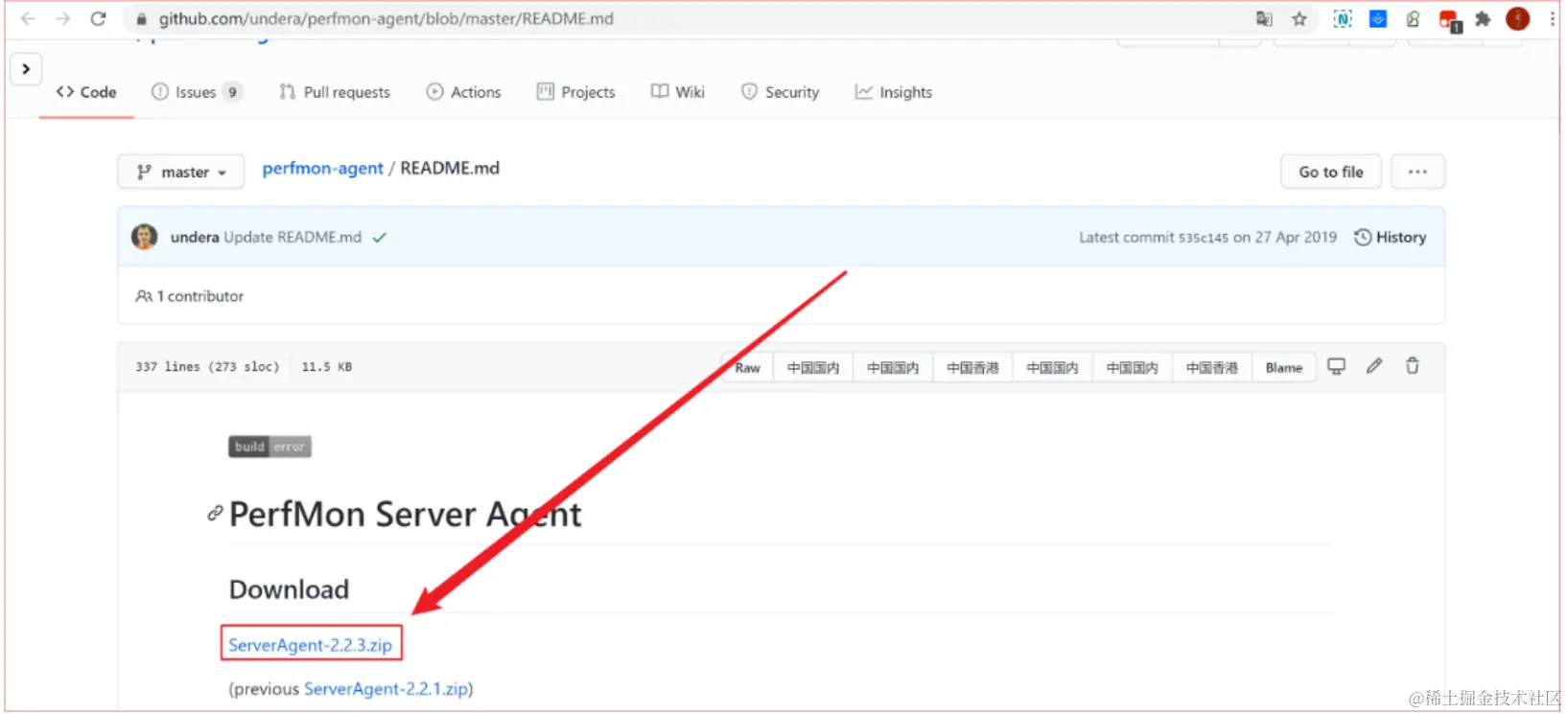
Task: Click the lock icon in the address bar
Action: tap(141, 19)
